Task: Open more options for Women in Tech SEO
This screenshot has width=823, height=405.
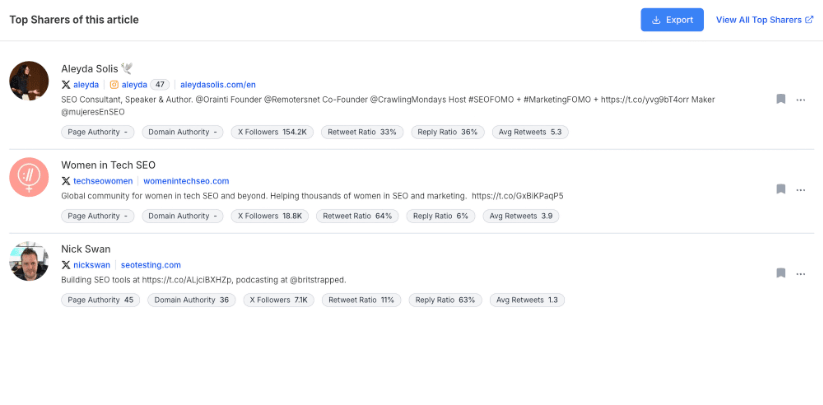Action: coord(800,189)
